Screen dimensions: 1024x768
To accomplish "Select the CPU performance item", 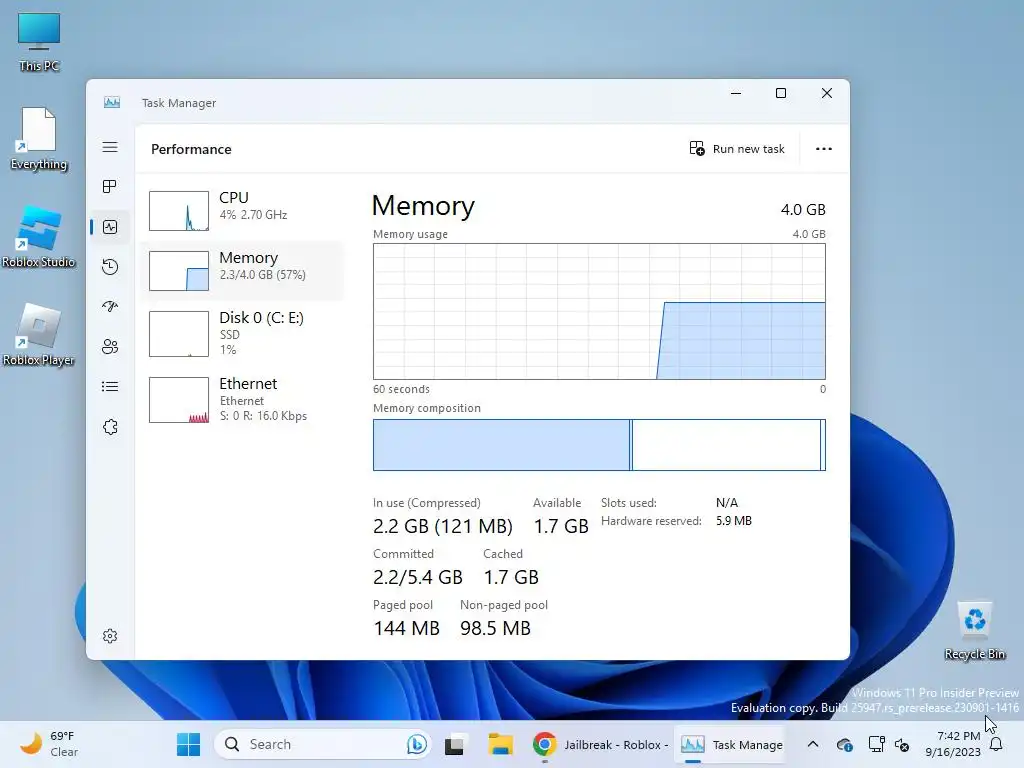I will 242,210.
